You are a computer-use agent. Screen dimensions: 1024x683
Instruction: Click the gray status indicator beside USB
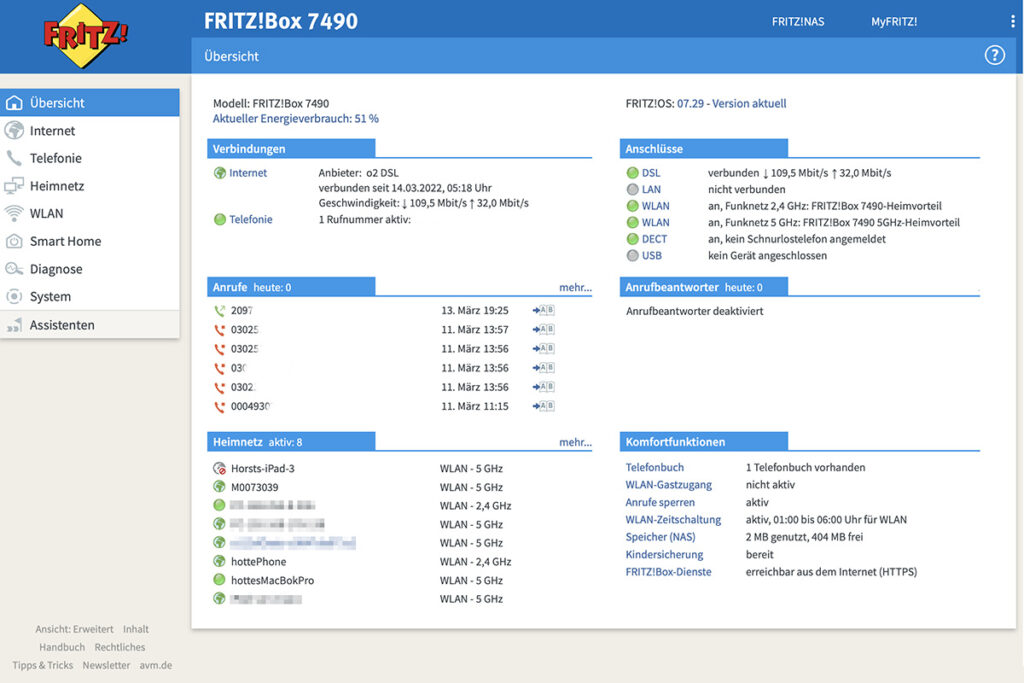tap(632, 255)
